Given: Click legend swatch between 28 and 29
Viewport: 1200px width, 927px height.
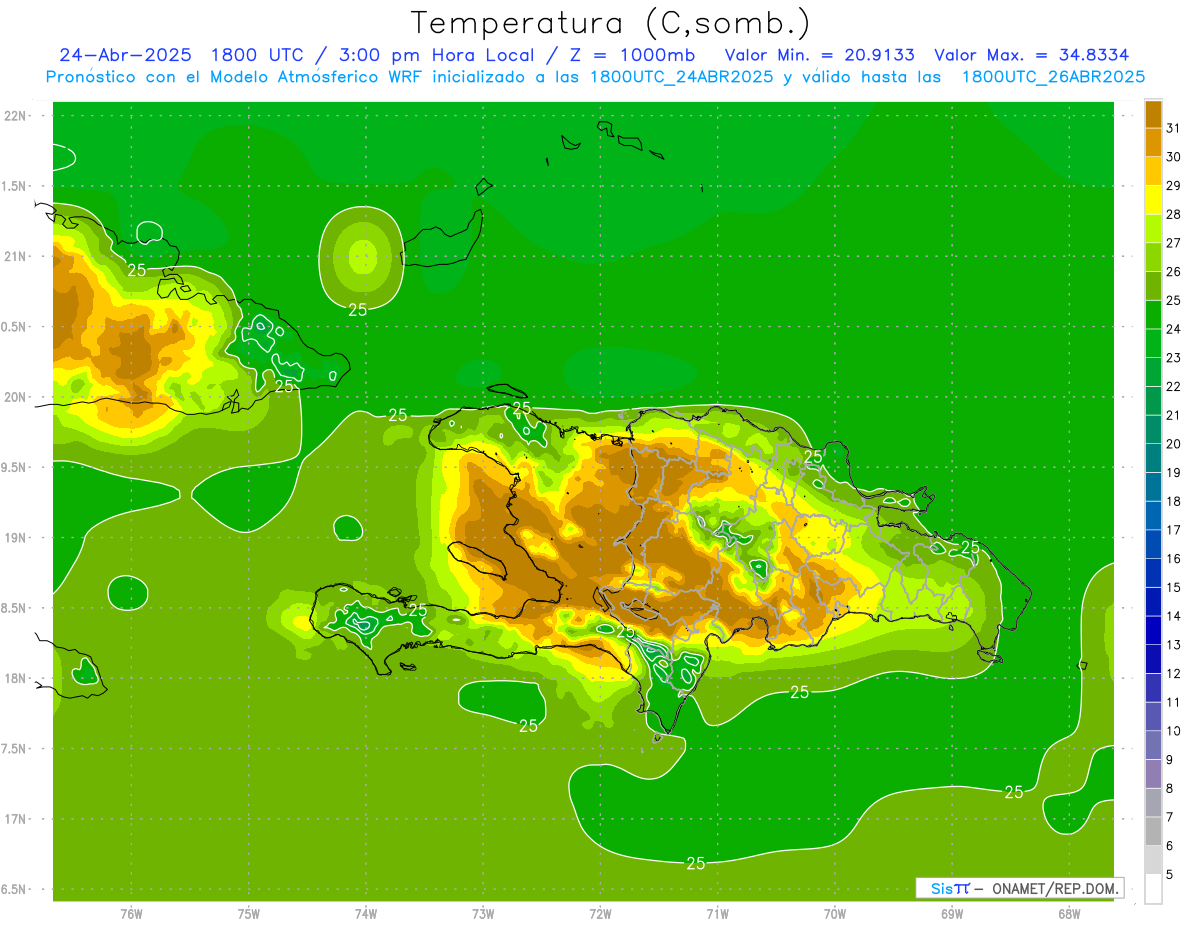Looking at the screenshot, I should (x=1153, y=200).
